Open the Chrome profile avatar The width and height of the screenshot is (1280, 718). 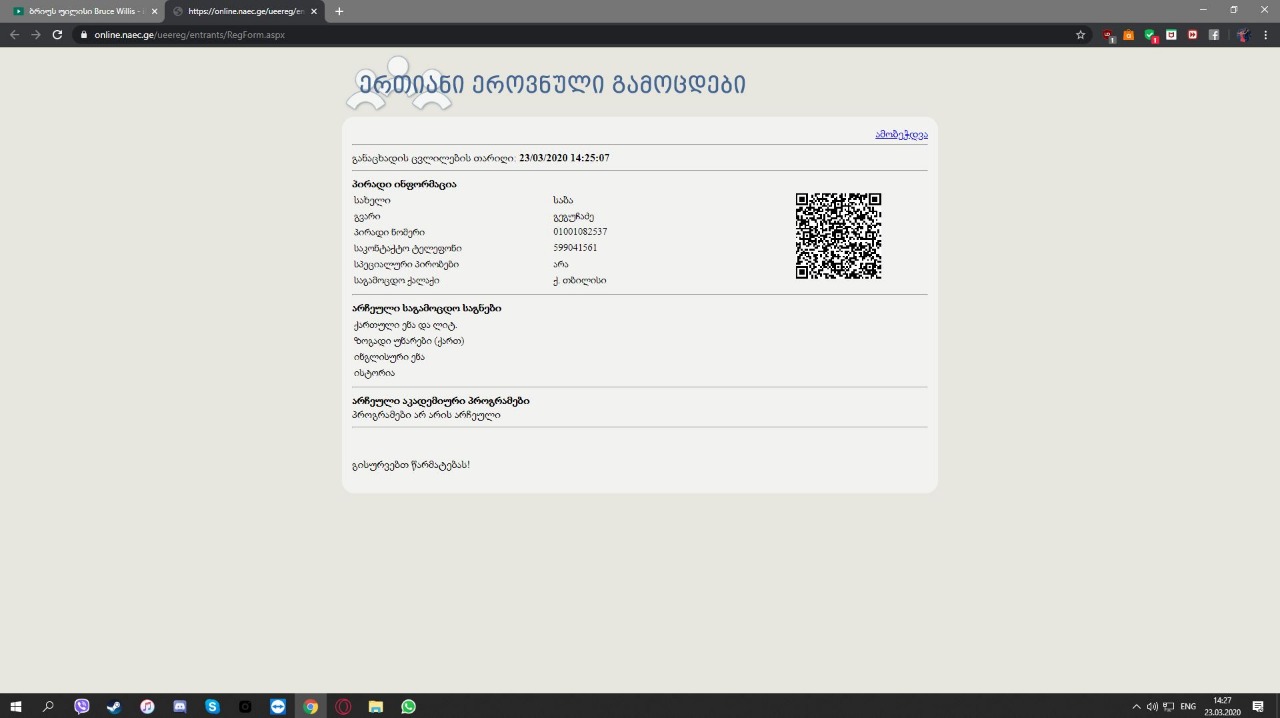(1243, 35)
